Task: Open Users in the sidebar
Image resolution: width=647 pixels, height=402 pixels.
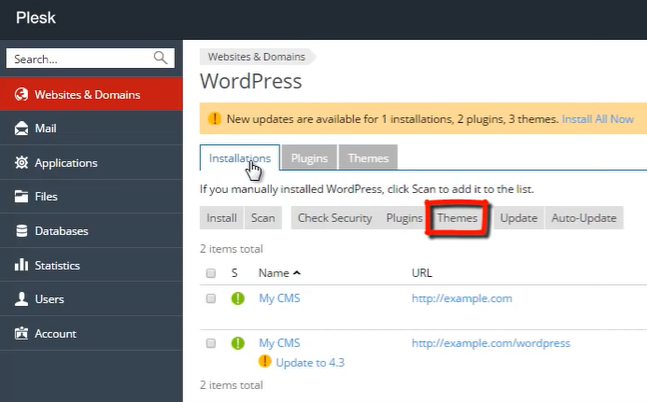Action: coord(91,299)
